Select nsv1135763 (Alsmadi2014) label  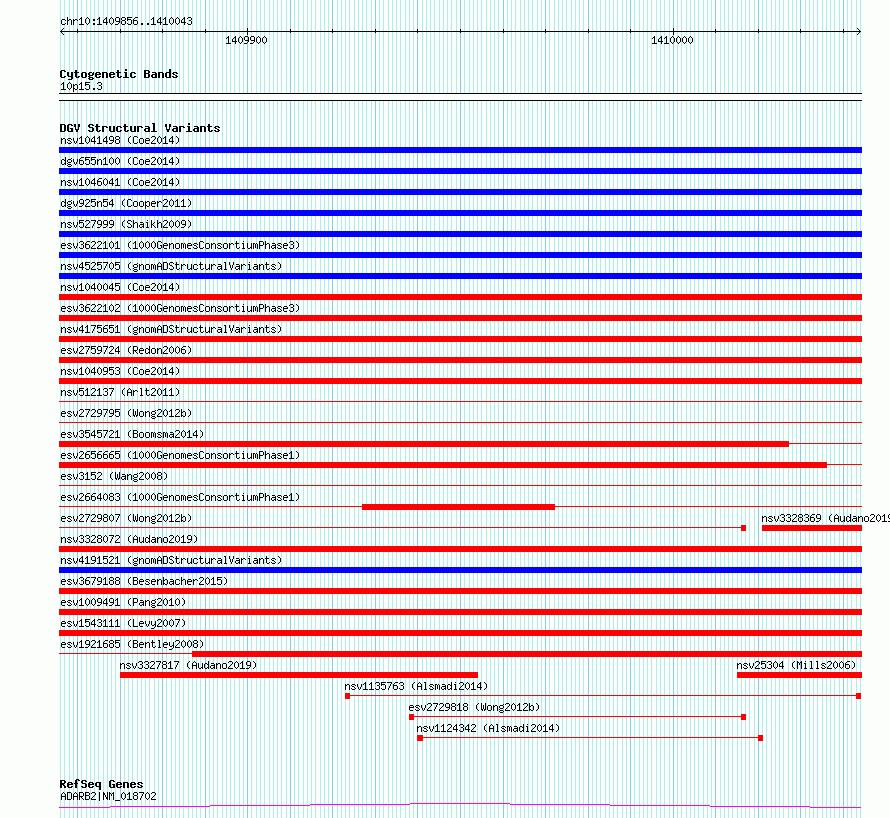point(416,686)
